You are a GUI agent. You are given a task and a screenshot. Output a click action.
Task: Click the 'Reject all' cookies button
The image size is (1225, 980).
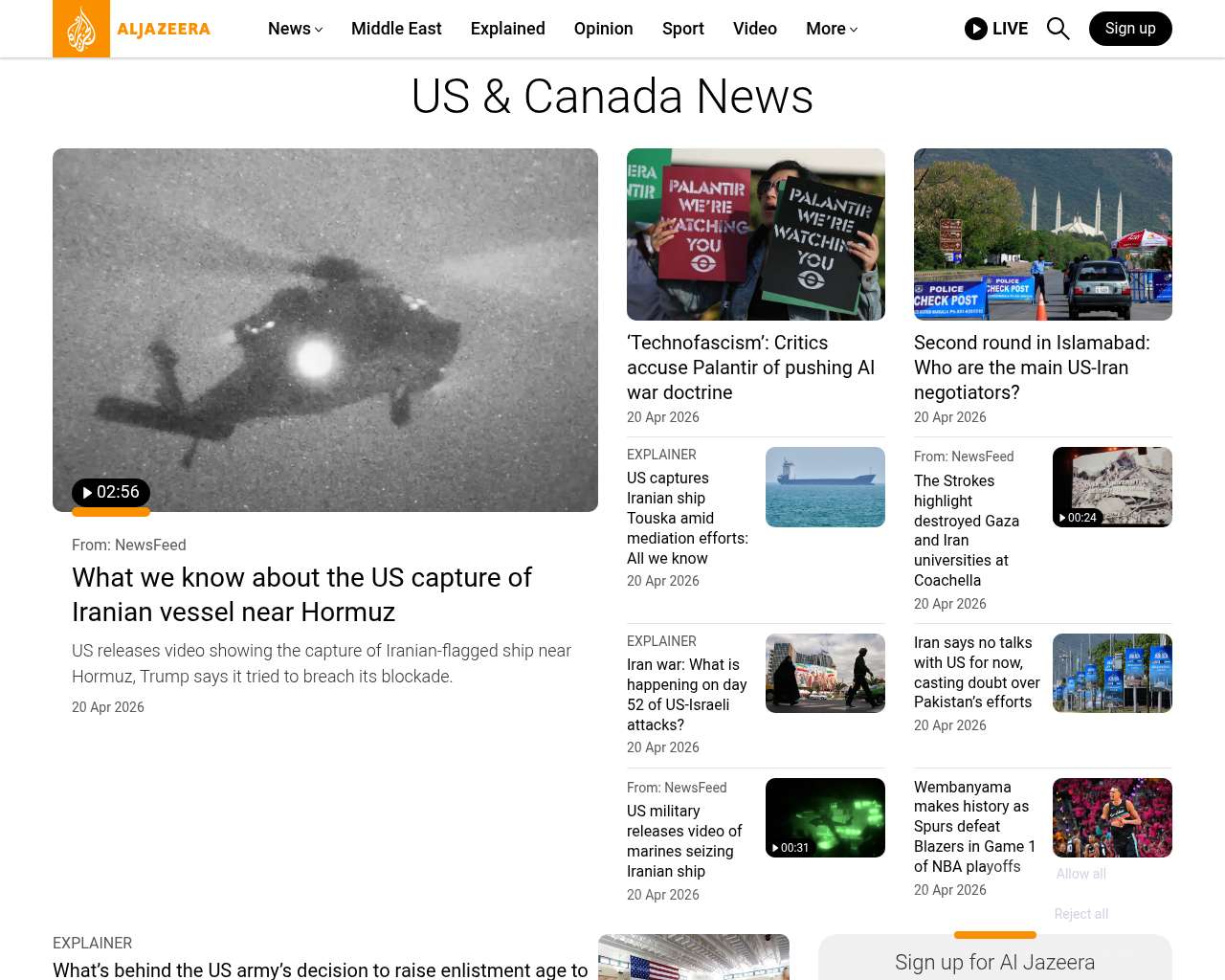tap(1081, 914)
